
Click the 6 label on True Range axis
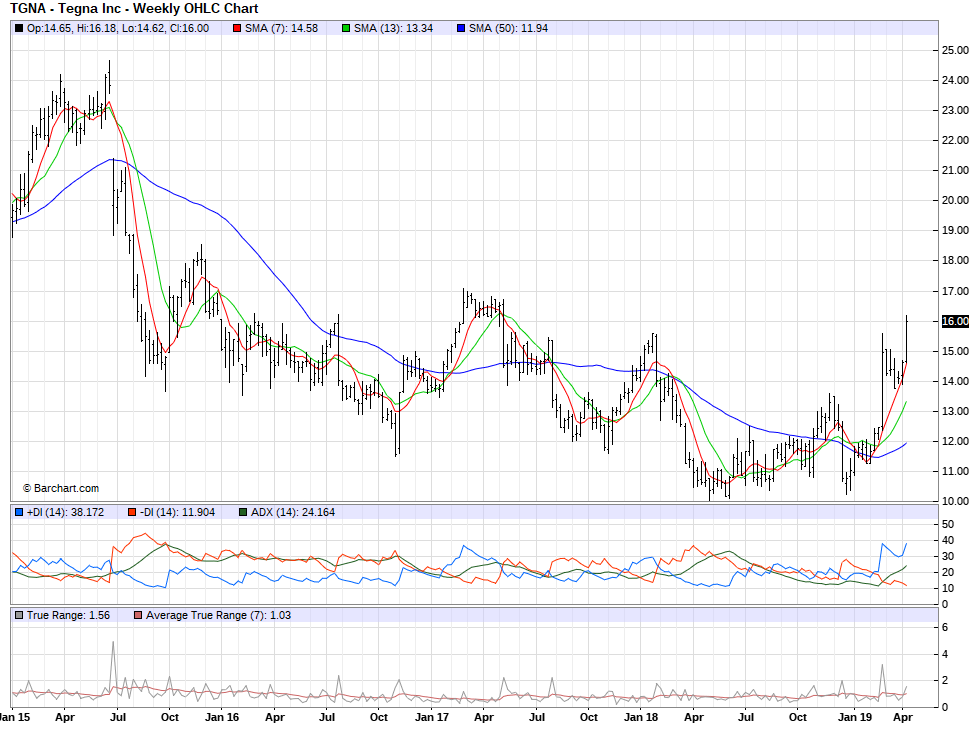[x=945, y=627]
